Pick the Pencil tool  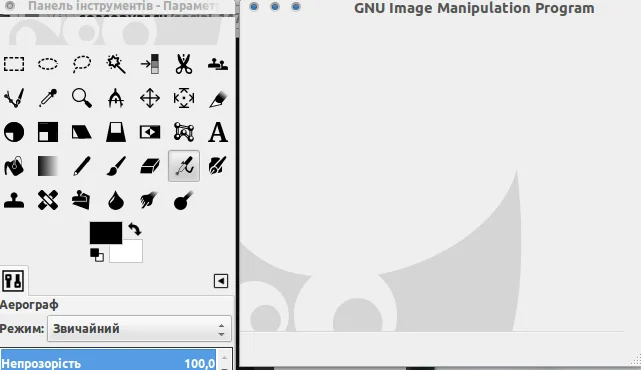coord(82,166)
